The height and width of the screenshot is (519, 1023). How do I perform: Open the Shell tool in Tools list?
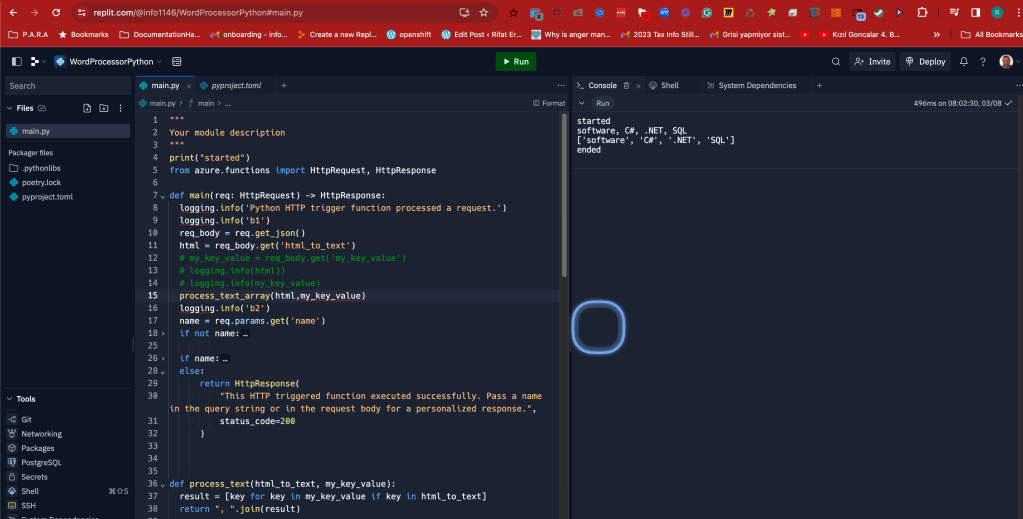tap(29, 492)
